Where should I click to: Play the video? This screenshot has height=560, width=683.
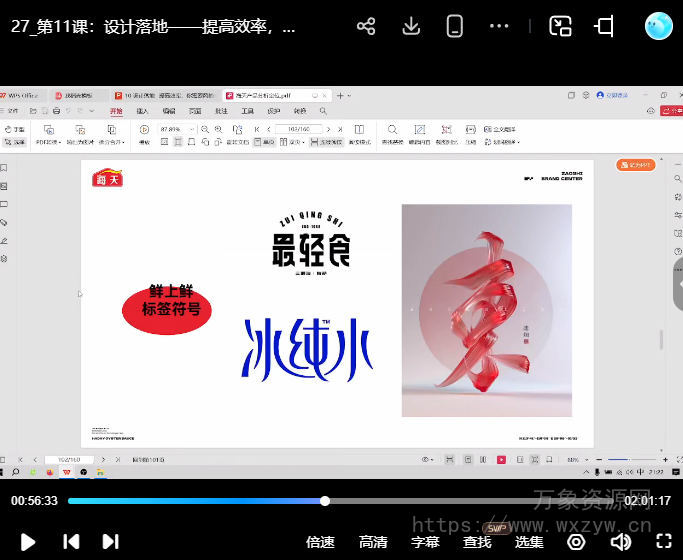[x=28, y=542]
